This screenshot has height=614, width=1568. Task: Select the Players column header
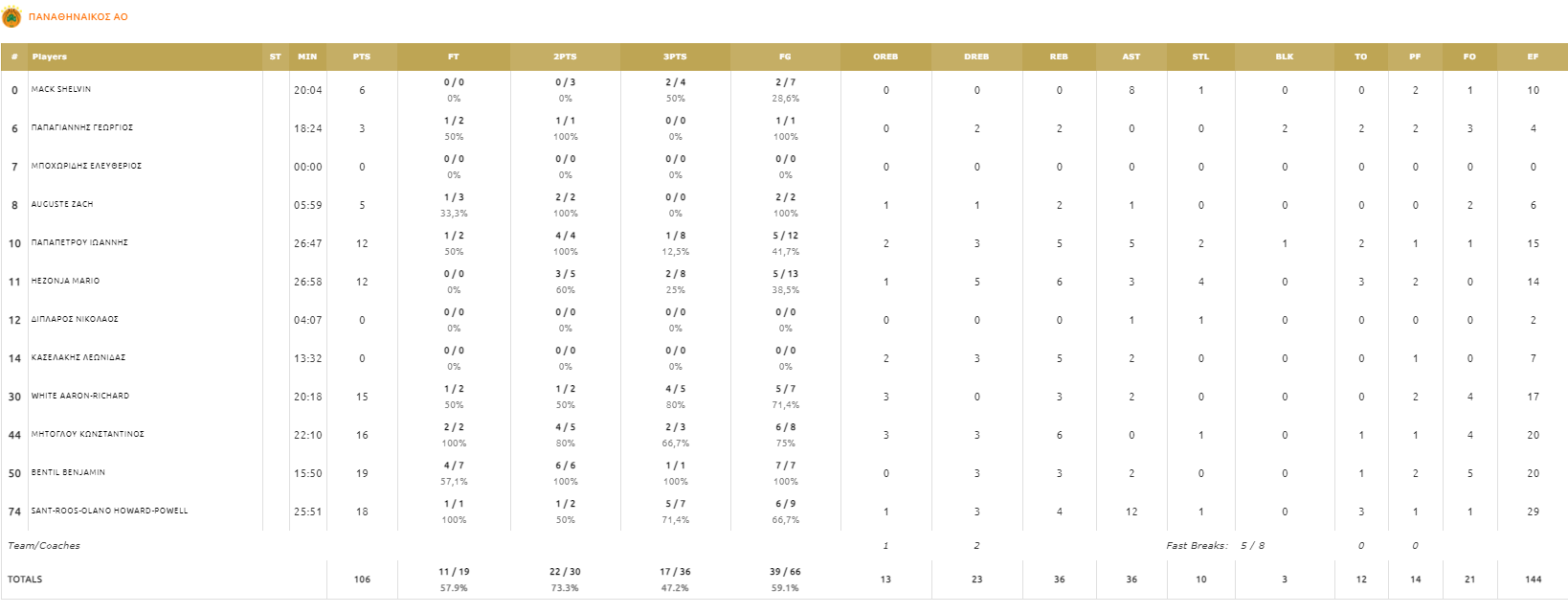(50, 57)
